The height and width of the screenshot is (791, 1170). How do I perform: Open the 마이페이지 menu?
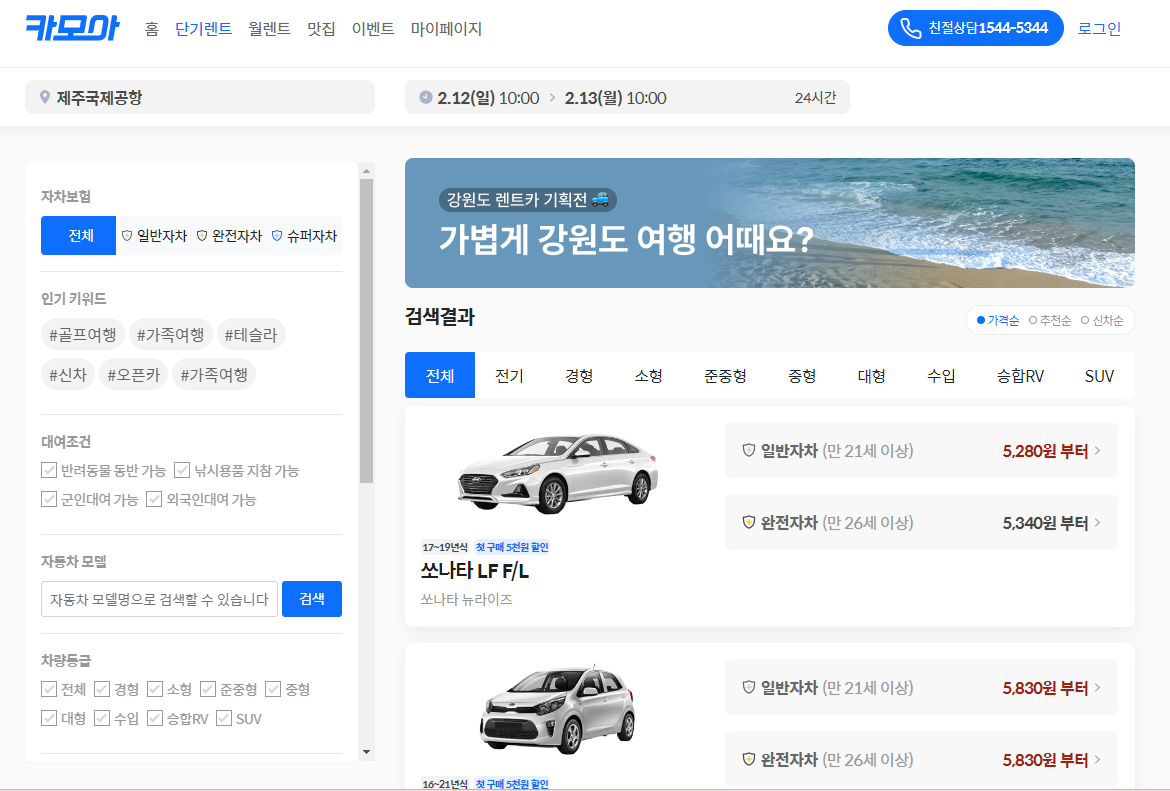click(x=446, y=28)
